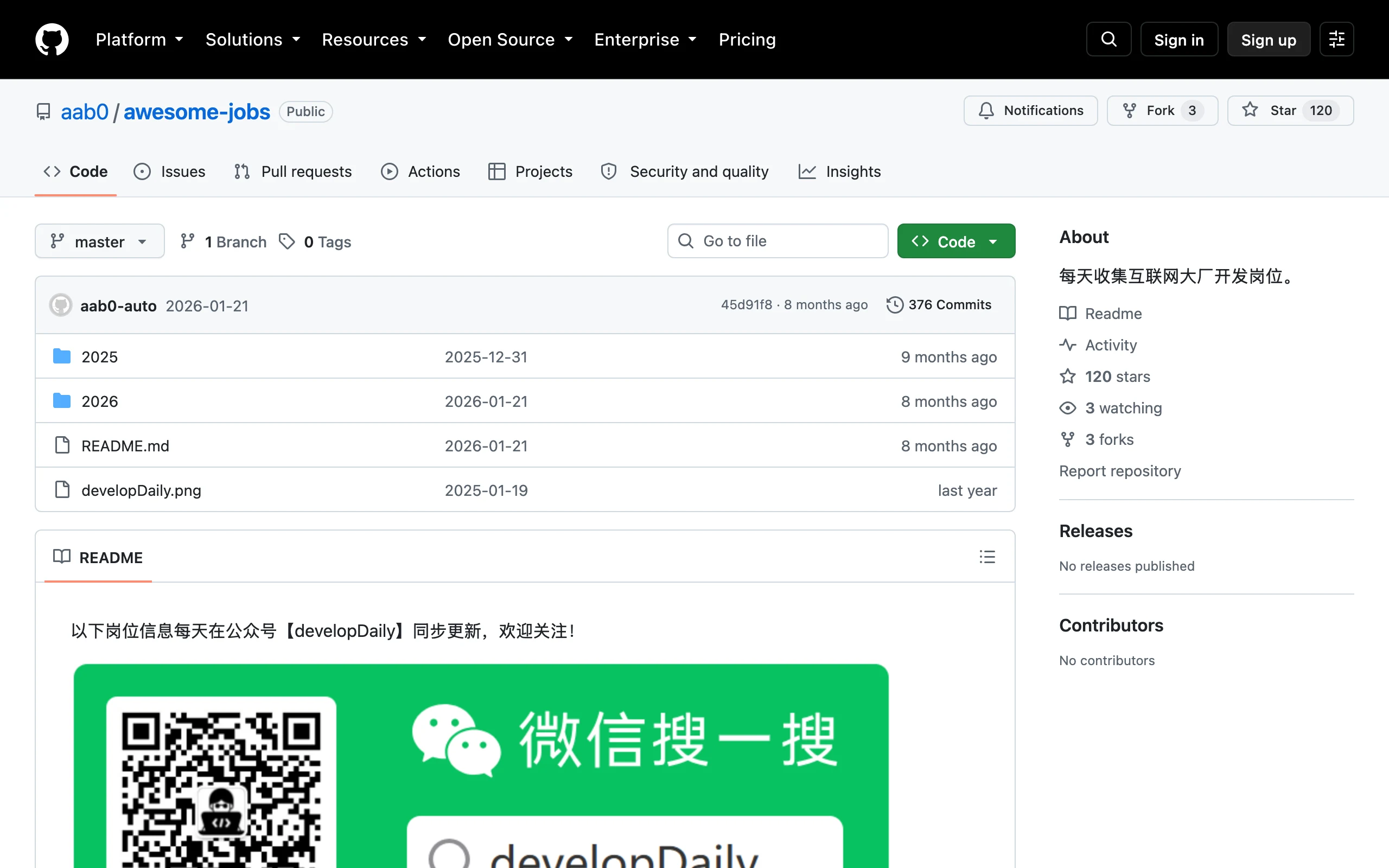This screenshot has width=1389, height=868.
Task: Click the README.md file icon
Action: pos(62,445)
